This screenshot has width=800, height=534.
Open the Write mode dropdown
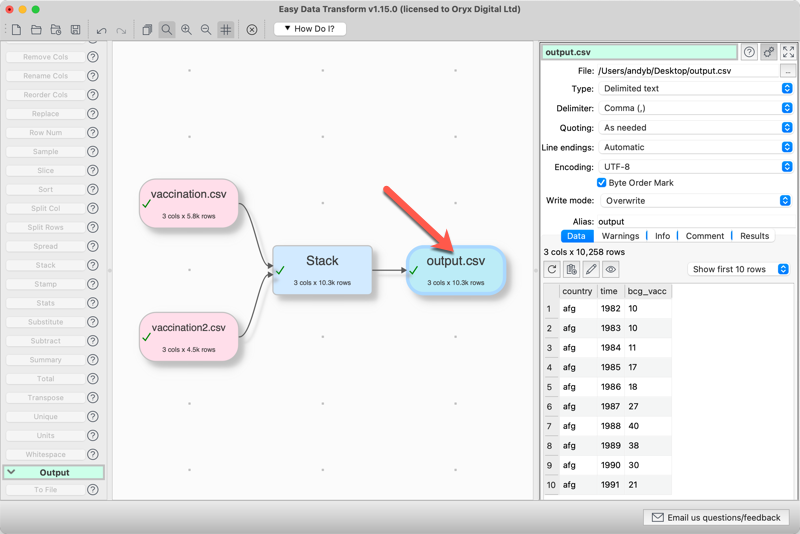(696, 201)
